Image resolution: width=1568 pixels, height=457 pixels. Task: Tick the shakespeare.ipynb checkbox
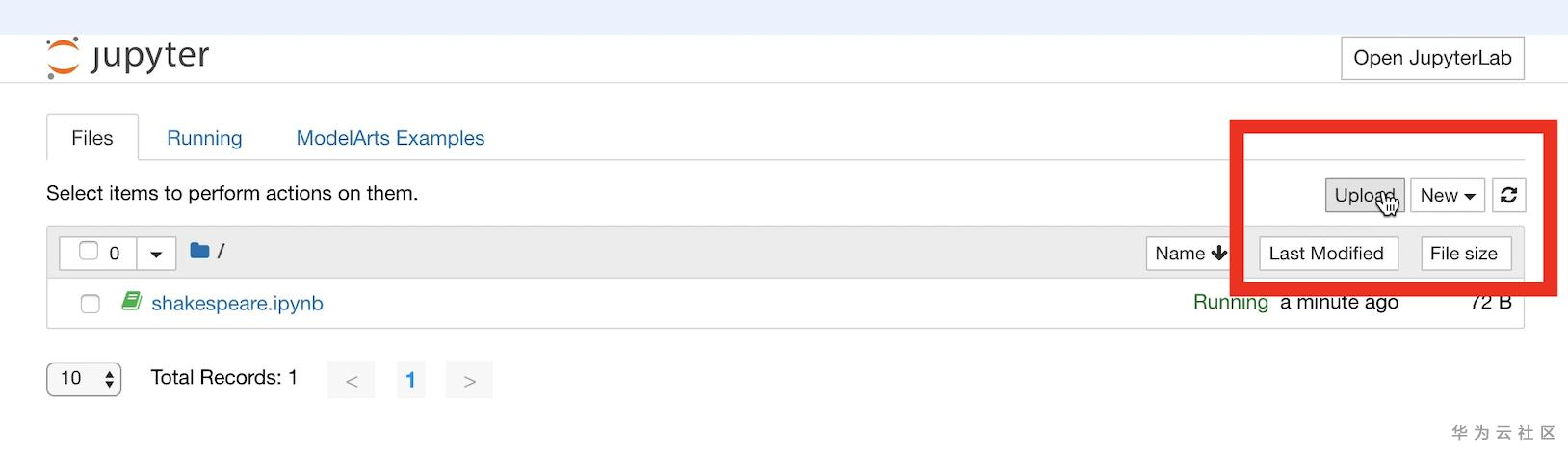[x=91, y=304]
